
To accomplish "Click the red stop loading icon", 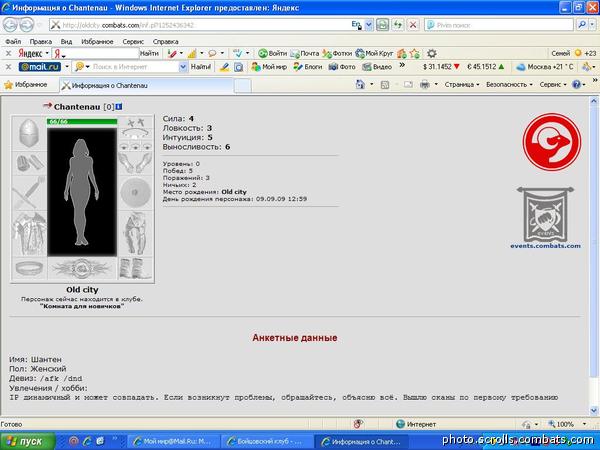I will [413, 25].
